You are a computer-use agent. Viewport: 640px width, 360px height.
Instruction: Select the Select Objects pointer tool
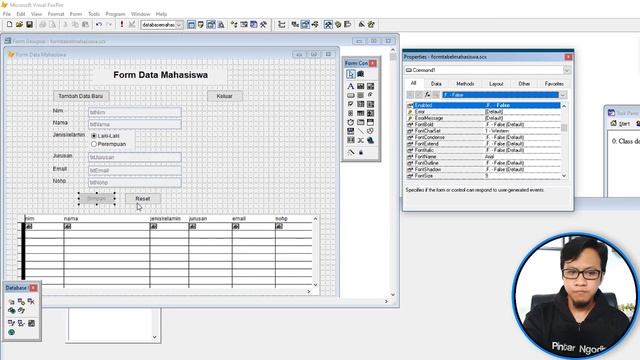pyautogui.click(x=351, y=74)
